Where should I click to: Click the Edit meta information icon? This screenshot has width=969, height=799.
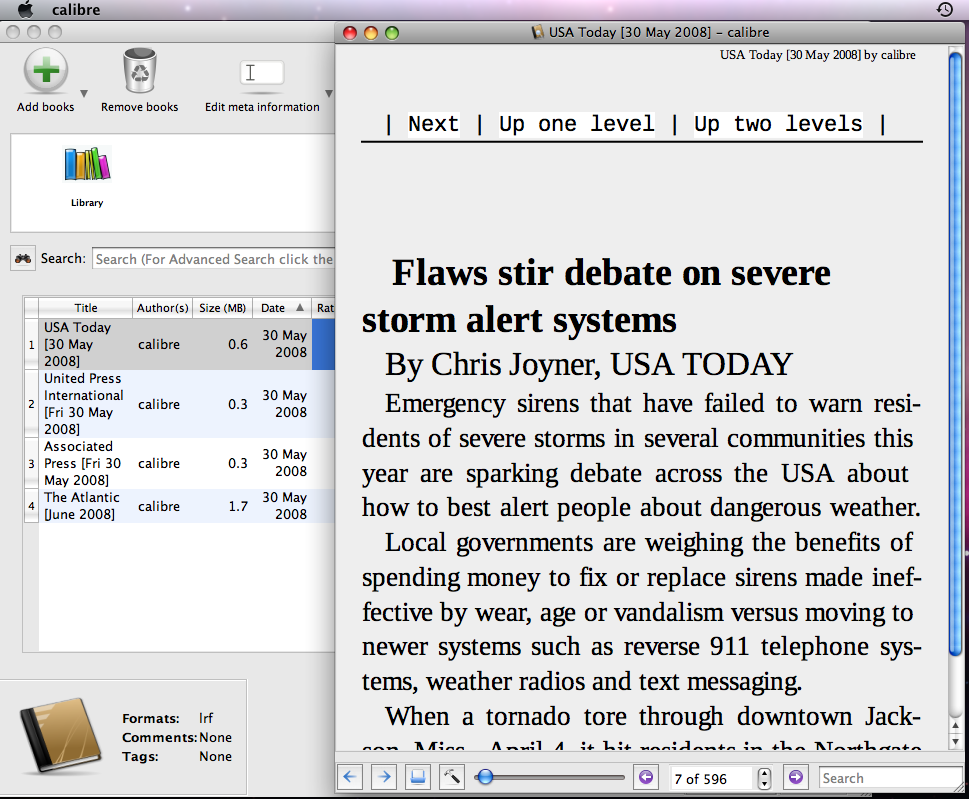tap(262, 73)
